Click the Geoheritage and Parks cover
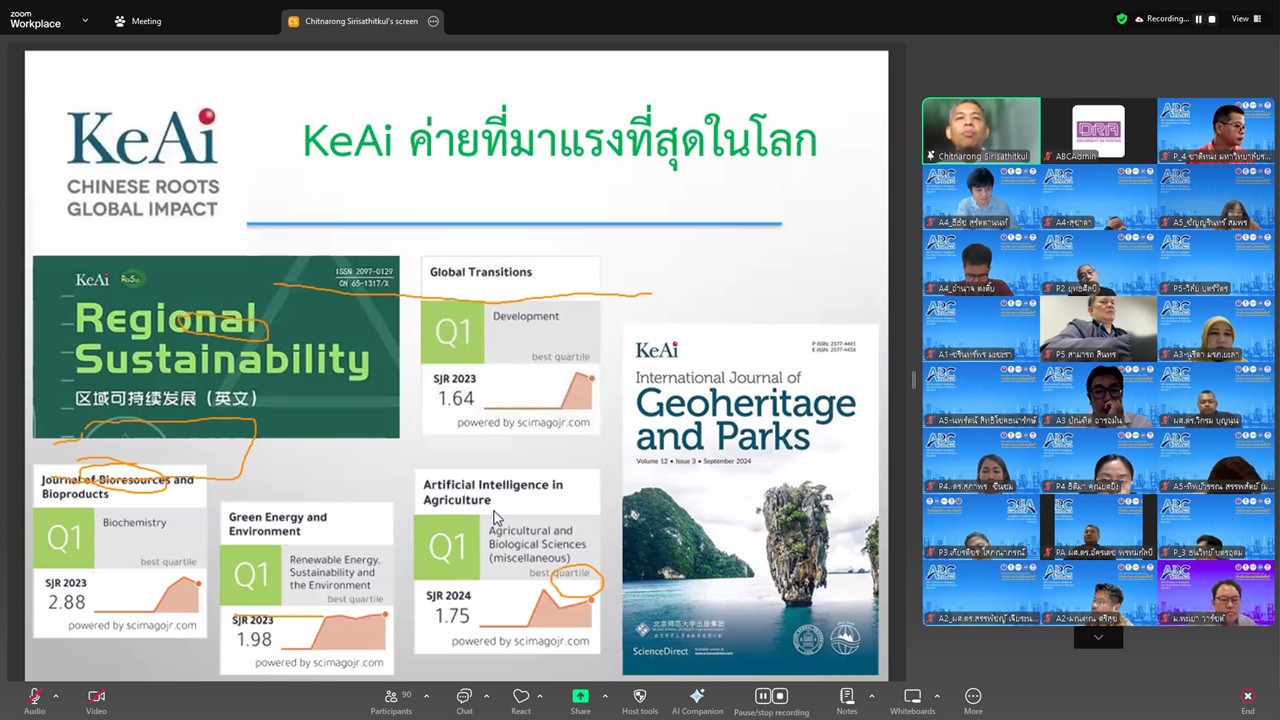Viewport: 1280px width, 720px height. pyautogui.click(x=750, y=500)
